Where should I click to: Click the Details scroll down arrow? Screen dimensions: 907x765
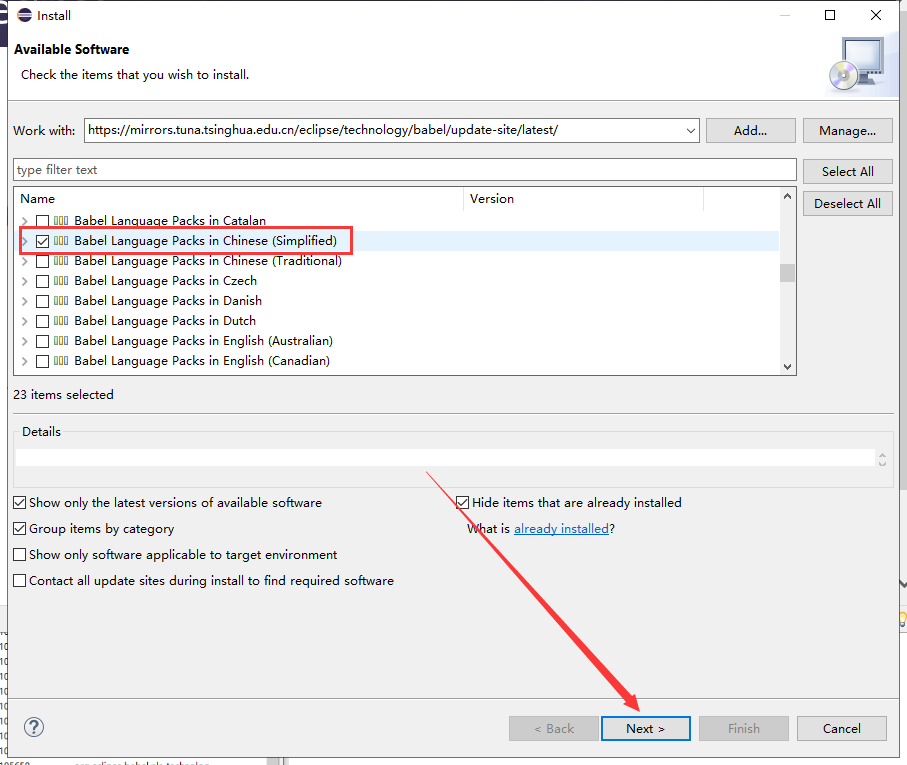click(882, 463)
